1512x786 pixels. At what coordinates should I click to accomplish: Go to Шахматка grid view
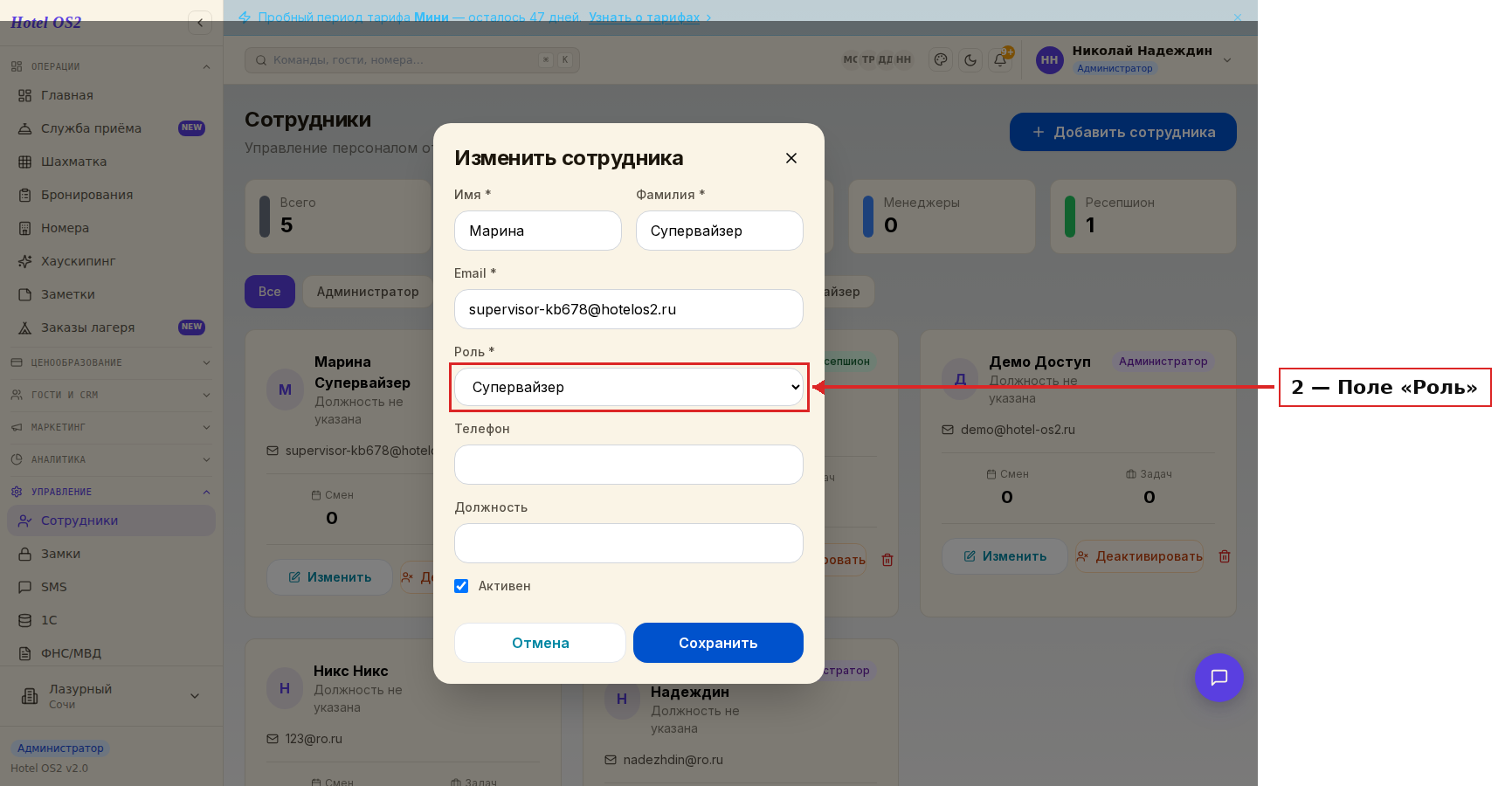[x=111, y=162]
